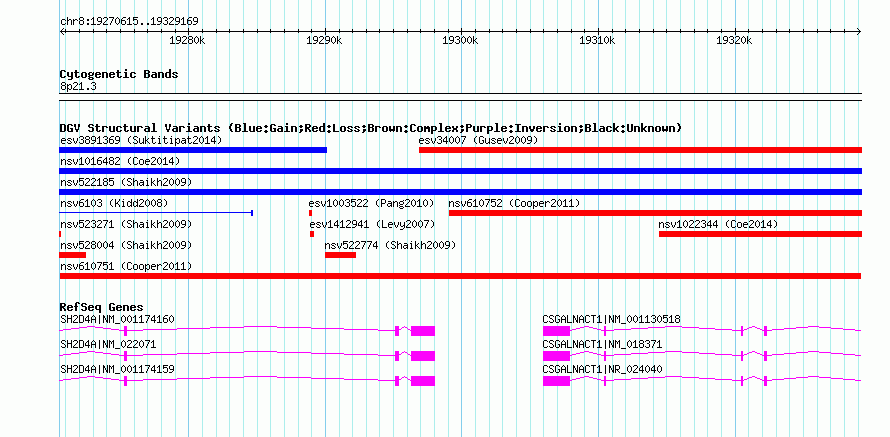890x437 pixels.
Task: Select nsv6103 (Kidd2008) label
Action: click(114, 203)
